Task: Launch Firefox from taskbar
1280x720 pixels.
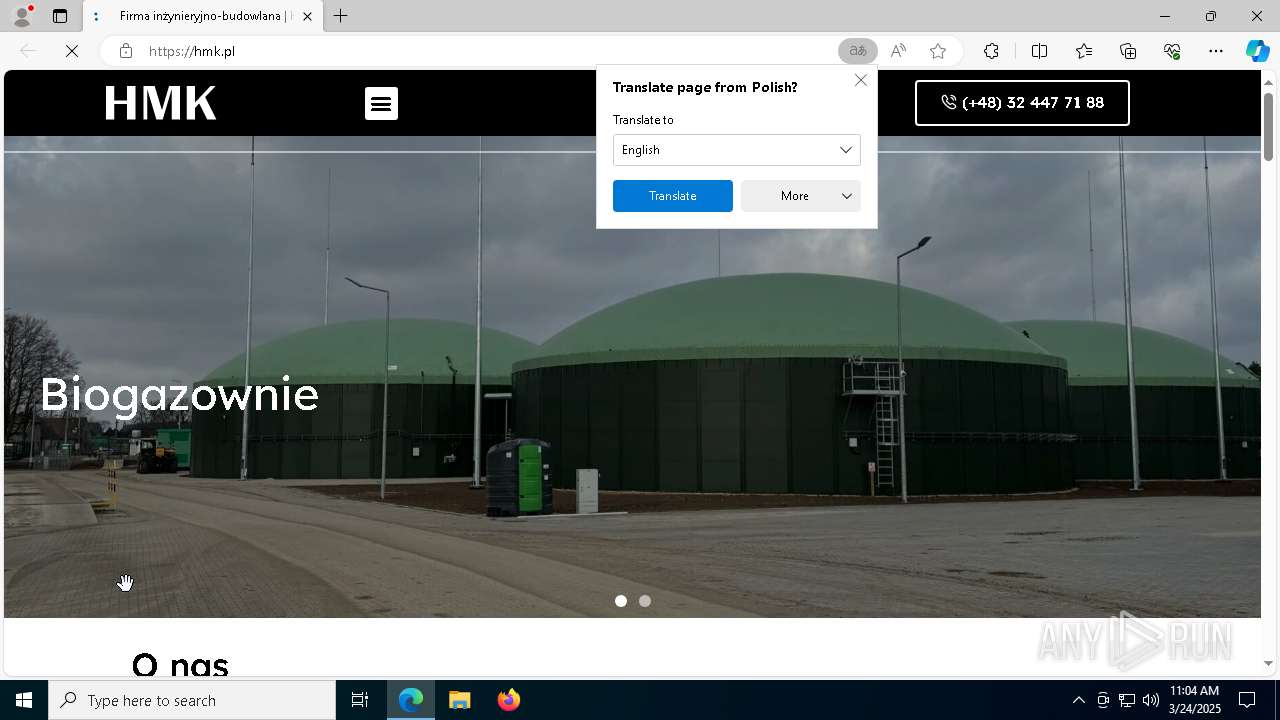Action: coord(509,700)
